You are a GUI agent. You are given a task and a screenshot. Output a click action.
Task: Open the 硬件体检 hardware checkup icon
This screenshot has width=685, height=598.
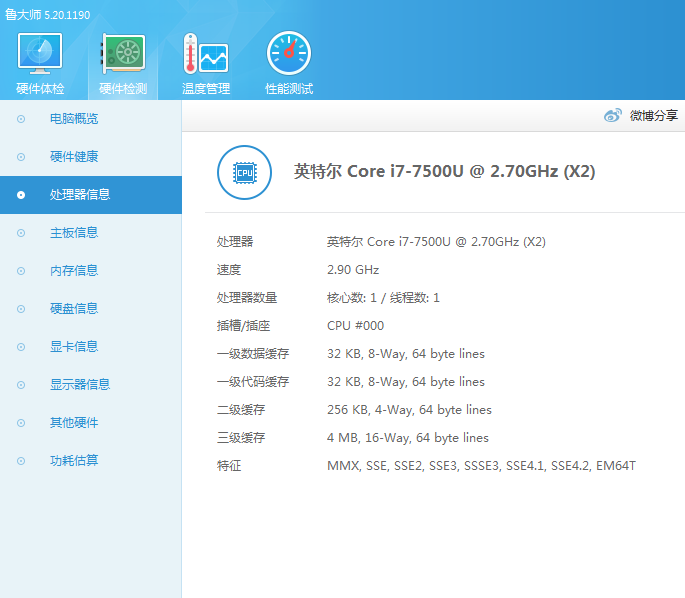(x=40, y=55)
